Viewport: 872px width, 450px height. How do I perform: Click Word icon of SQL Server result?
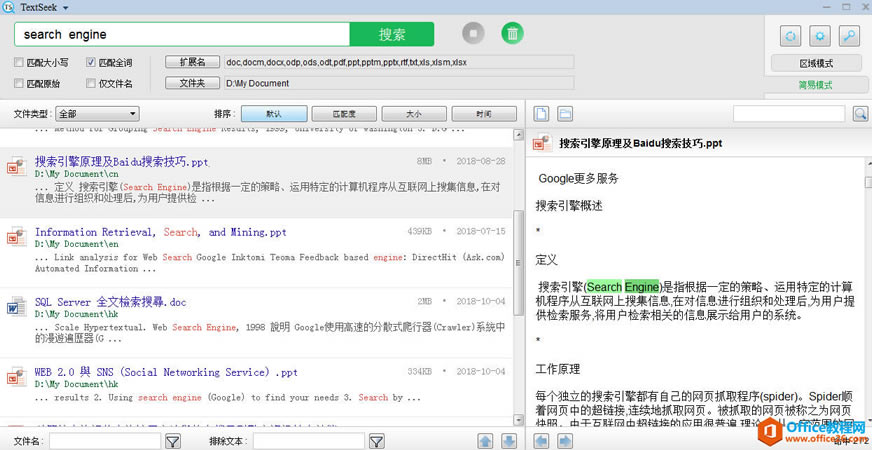pos(17,307)
